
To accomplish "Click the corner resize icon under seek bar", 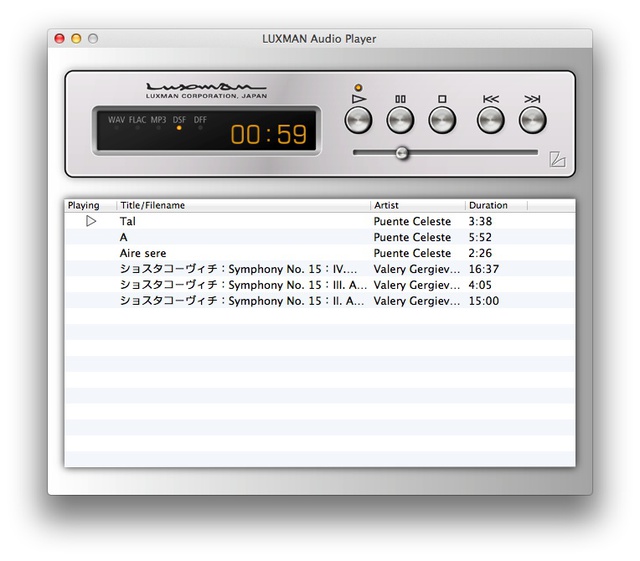I will [557, 157].
